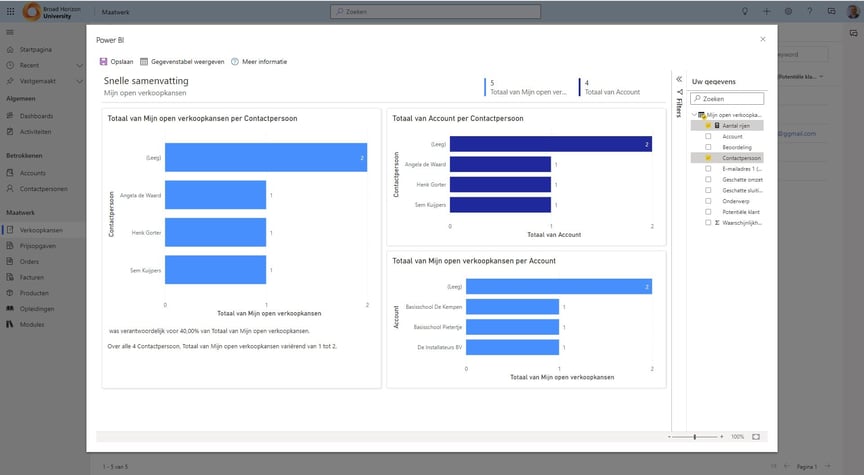Click the Zoeken box in Uw gegevens
Screen dimensions: 864x475
(x=727, y=99)
